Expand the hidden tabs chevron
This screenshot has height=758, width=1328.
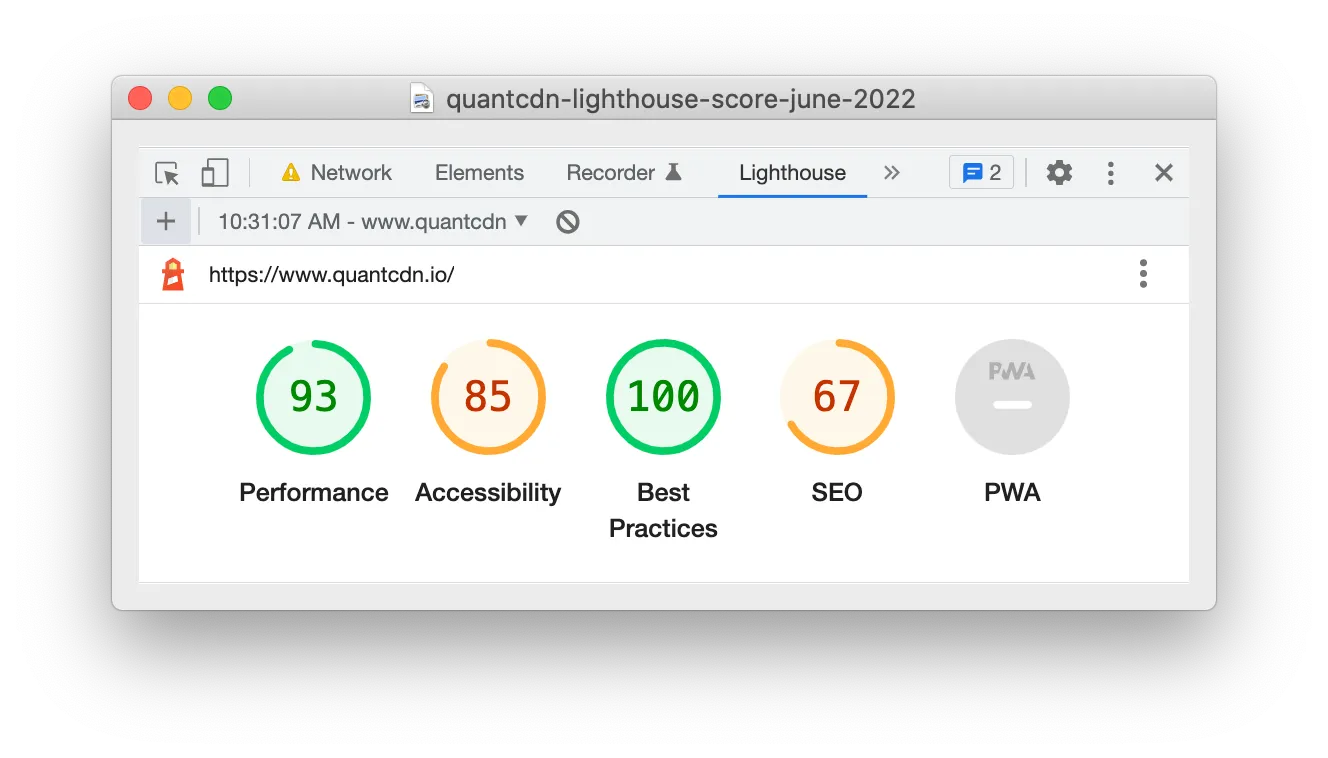(893, 172)
